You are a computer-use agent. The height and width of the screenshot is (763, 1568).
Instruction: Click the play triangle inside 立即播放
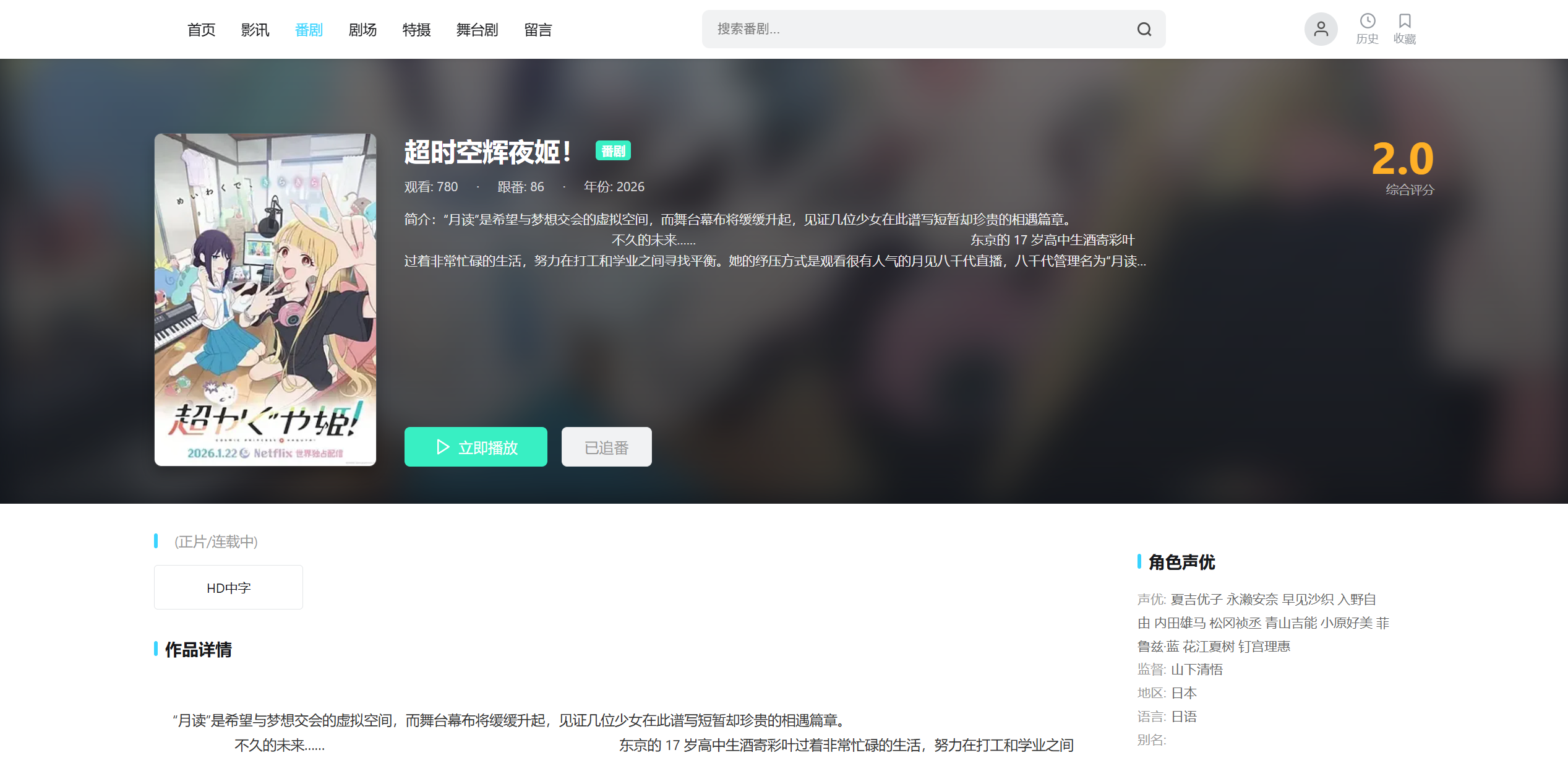point(442,447)
